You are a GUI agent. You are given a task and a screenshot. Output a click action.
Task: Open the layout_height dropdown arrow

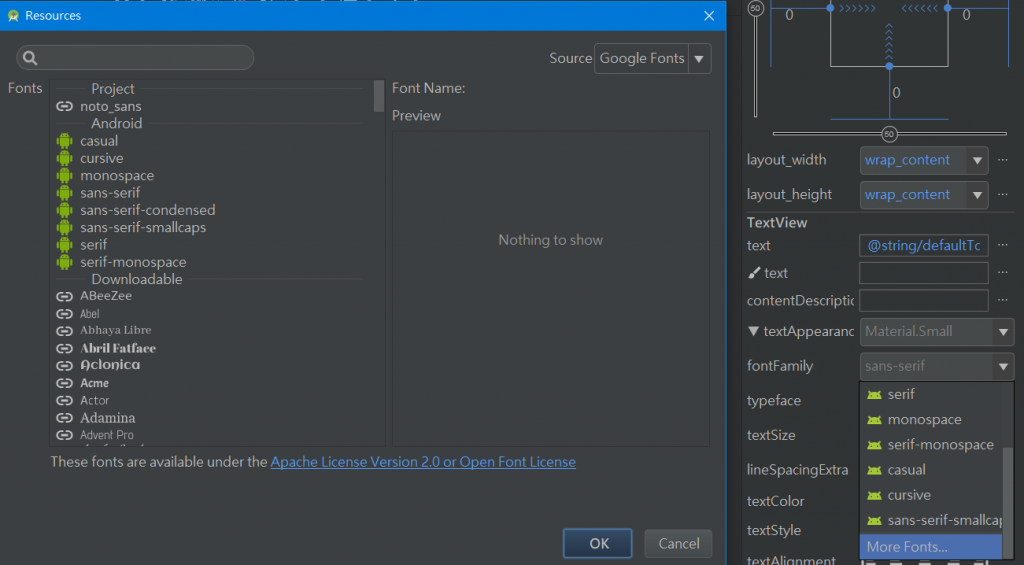977,195
